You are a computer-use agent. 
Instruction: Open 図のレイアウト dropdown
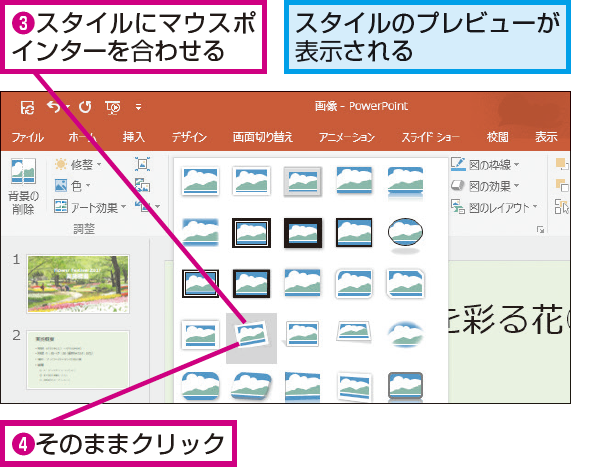pyautogui.click(x=494, y=207)
